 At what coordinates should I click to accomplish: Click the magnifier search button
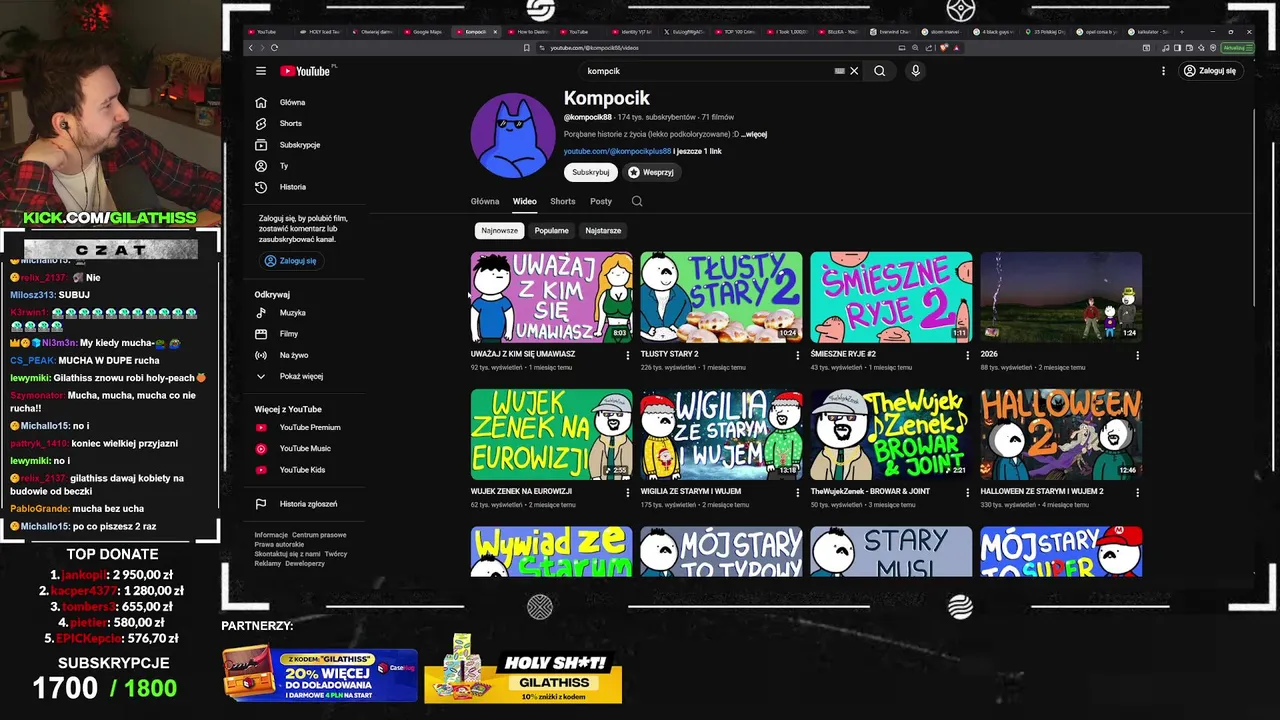[x=880, y=71]
